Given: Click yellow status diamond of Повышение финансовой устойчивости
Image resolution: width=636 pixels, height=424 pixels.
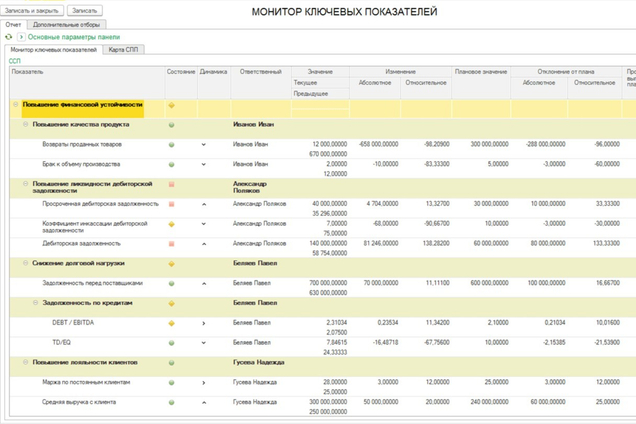Looking at the screenshot, I should [172, 105].
